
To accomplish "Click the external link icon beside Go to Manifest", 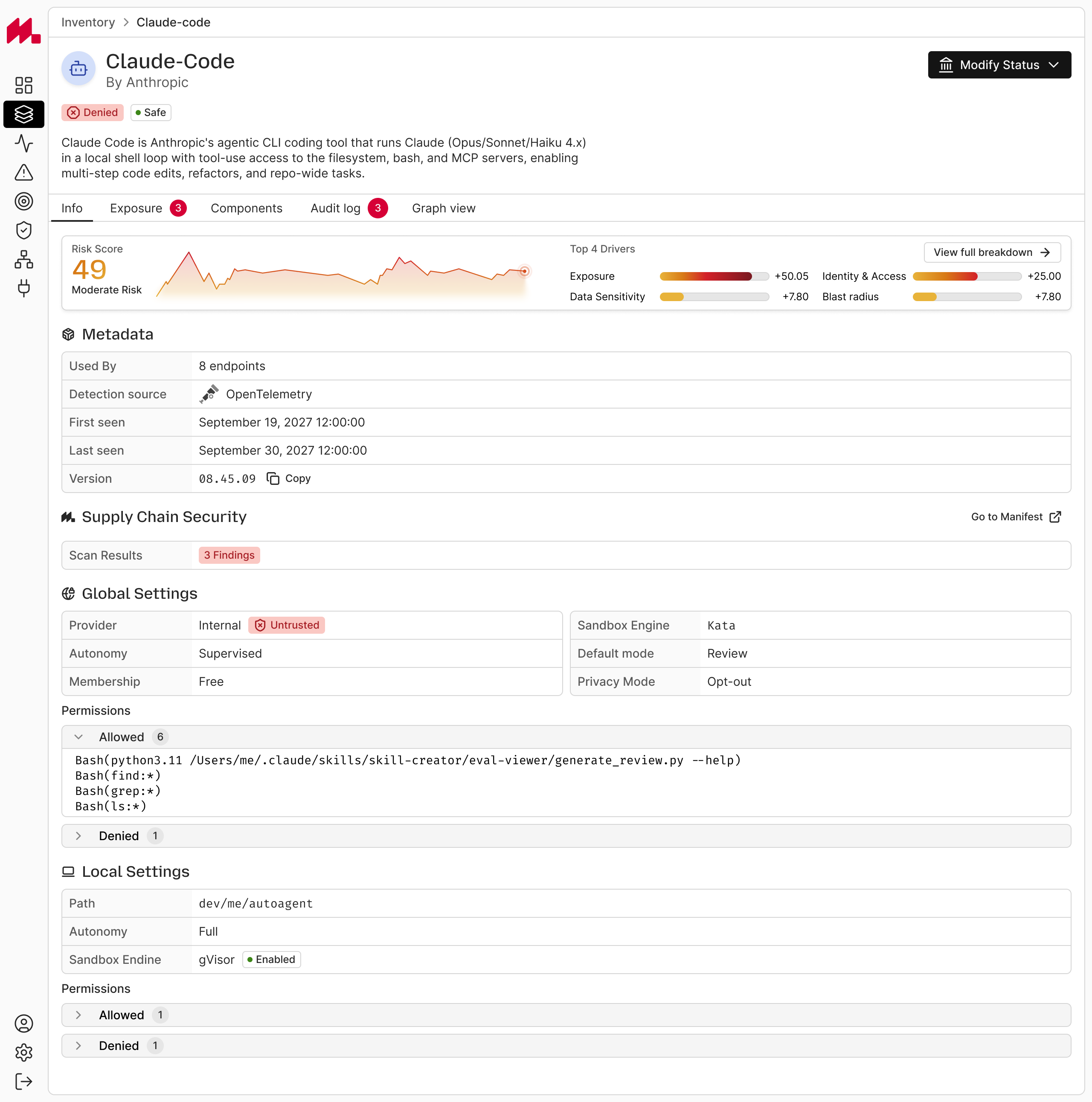I will tap(1055, 517).
